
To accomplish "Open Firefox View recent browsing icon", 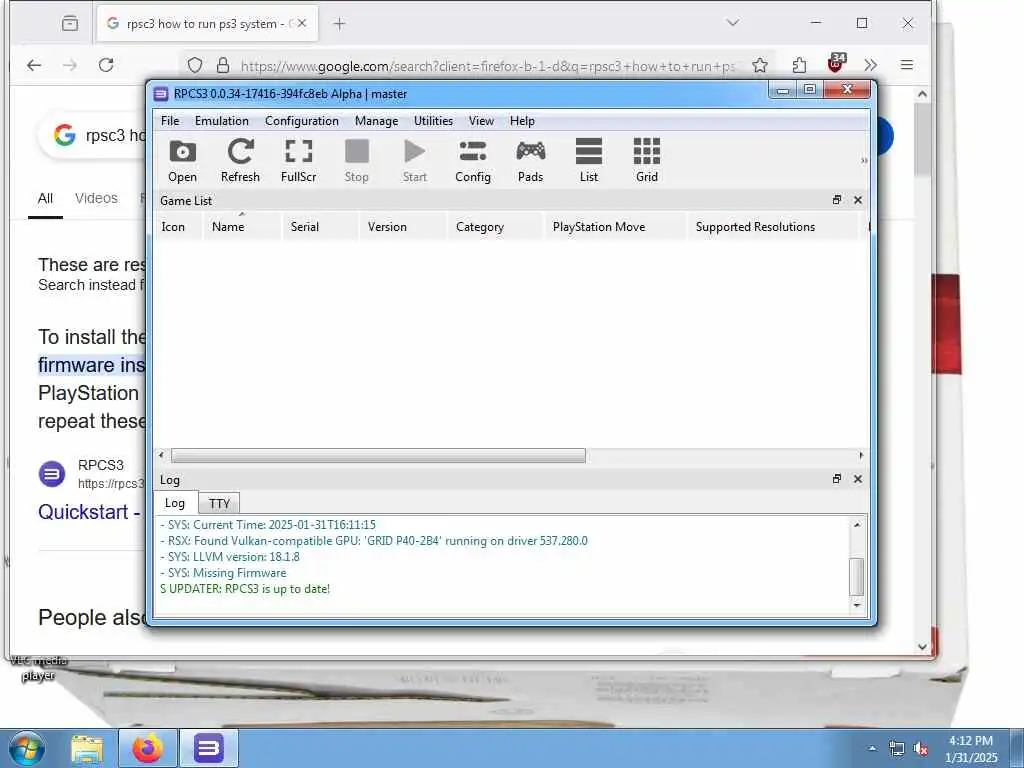I will 70,24.
